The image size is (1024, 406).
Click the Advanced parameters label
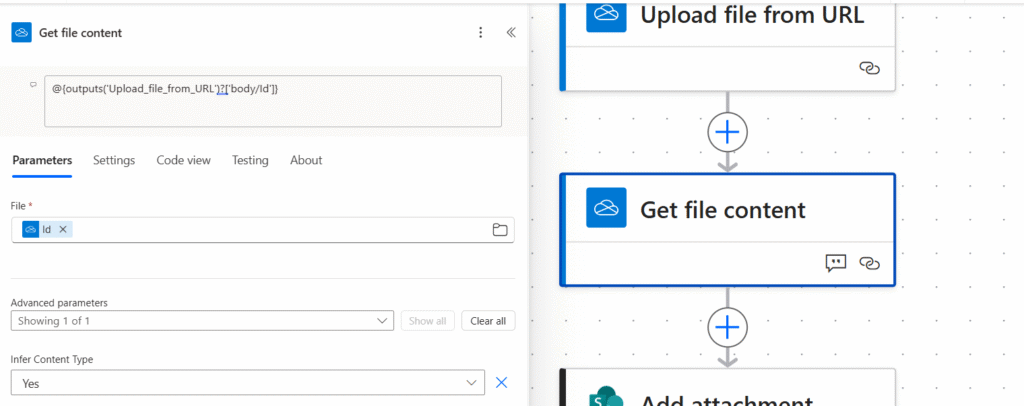(59, 302)
